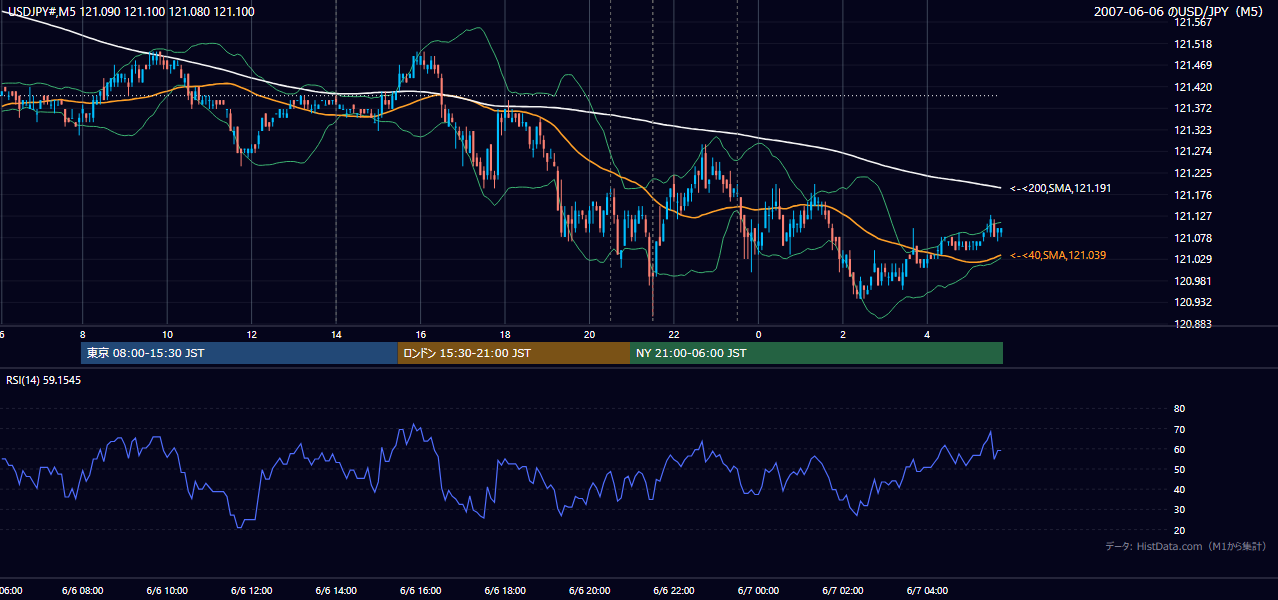
Task: Click hour label 12 under the price chart
Action: [x=251, y=334]
